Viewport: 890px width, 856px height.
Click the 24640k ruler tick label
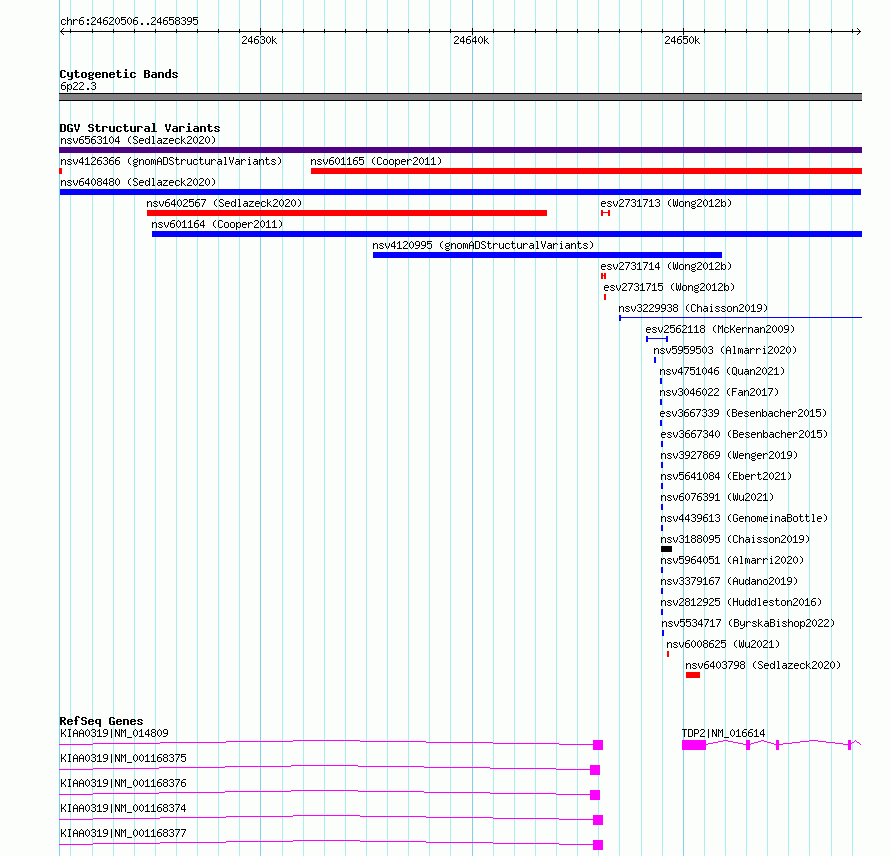[471, 40]
